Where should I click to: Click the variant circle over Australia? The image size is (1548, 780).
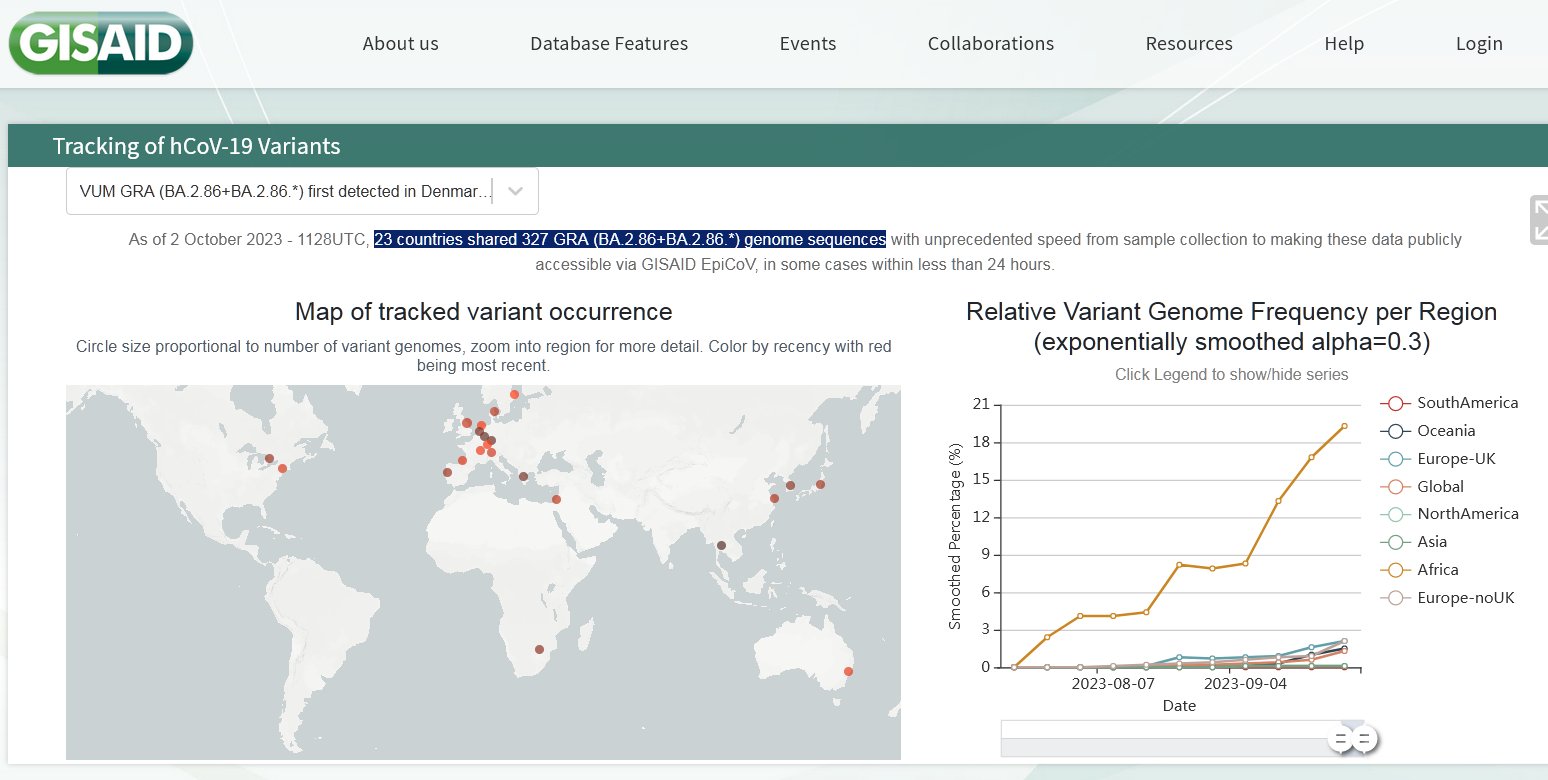(x=848, y=671)
